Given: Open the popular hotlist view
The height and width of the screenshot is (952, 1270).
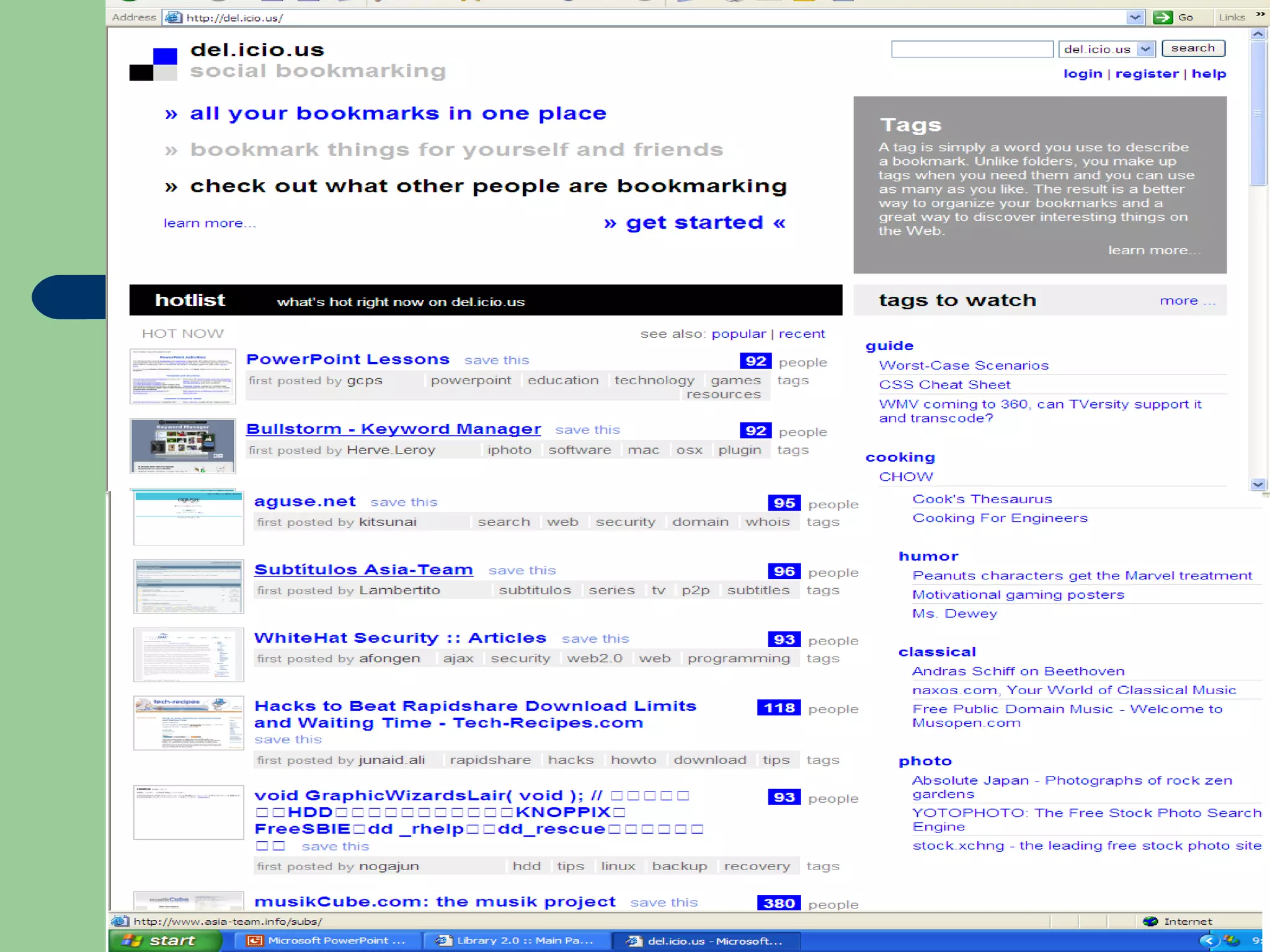Looking at the screenshot, I should click(738, 333).
